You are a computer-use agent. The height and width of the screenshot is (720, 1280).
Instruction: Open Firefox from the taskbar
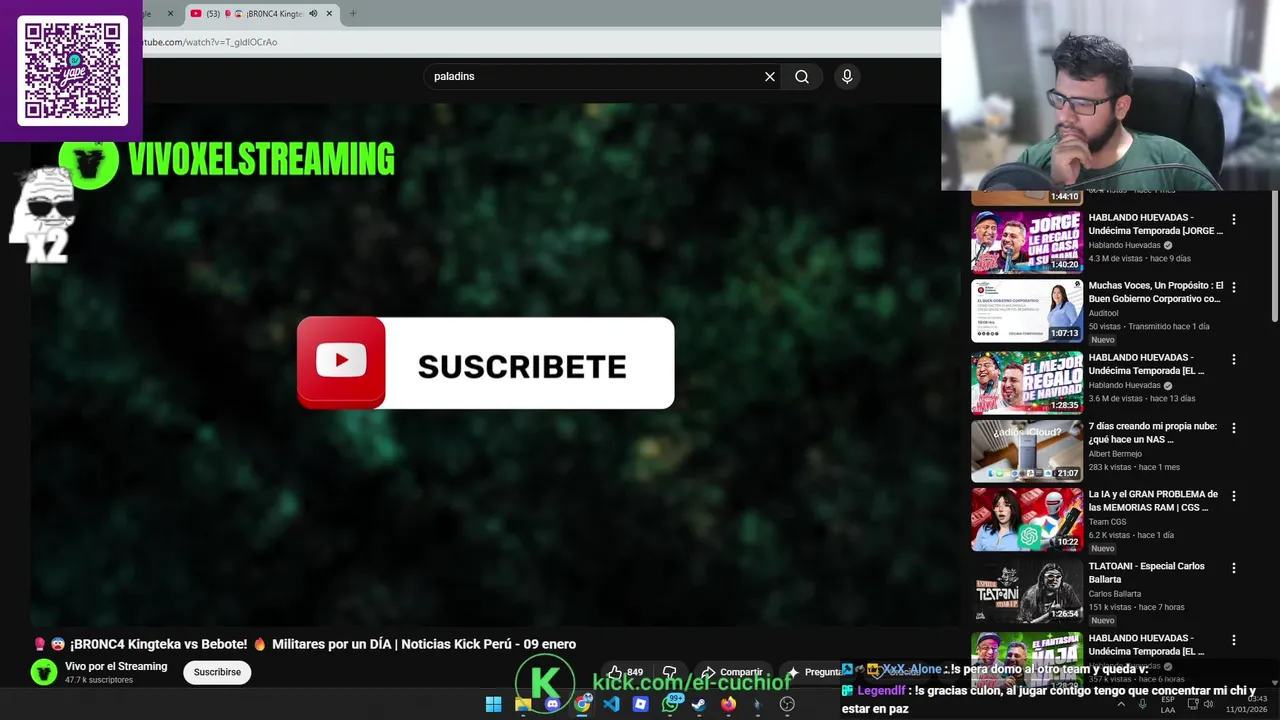728,704
